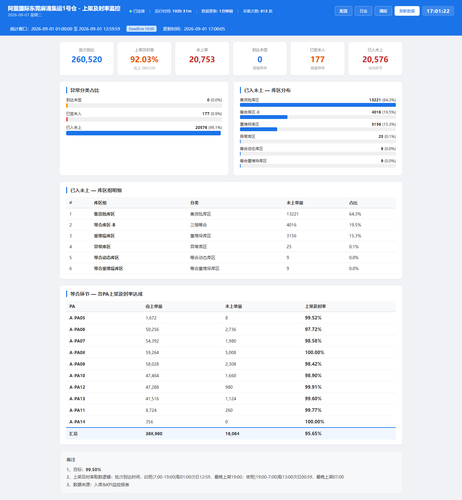Click the 17:01:22 clock in the header
This screenshot has width=462, height=500.
point(438,11)
